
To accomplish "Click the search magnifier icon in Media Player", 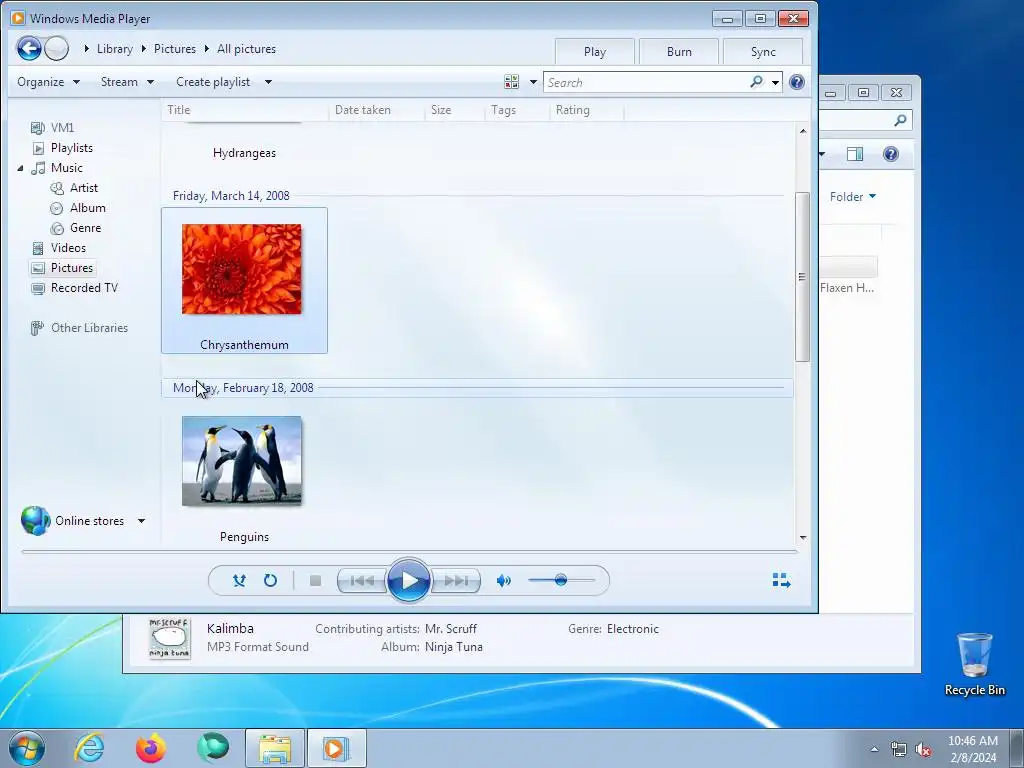I will 756,82.
